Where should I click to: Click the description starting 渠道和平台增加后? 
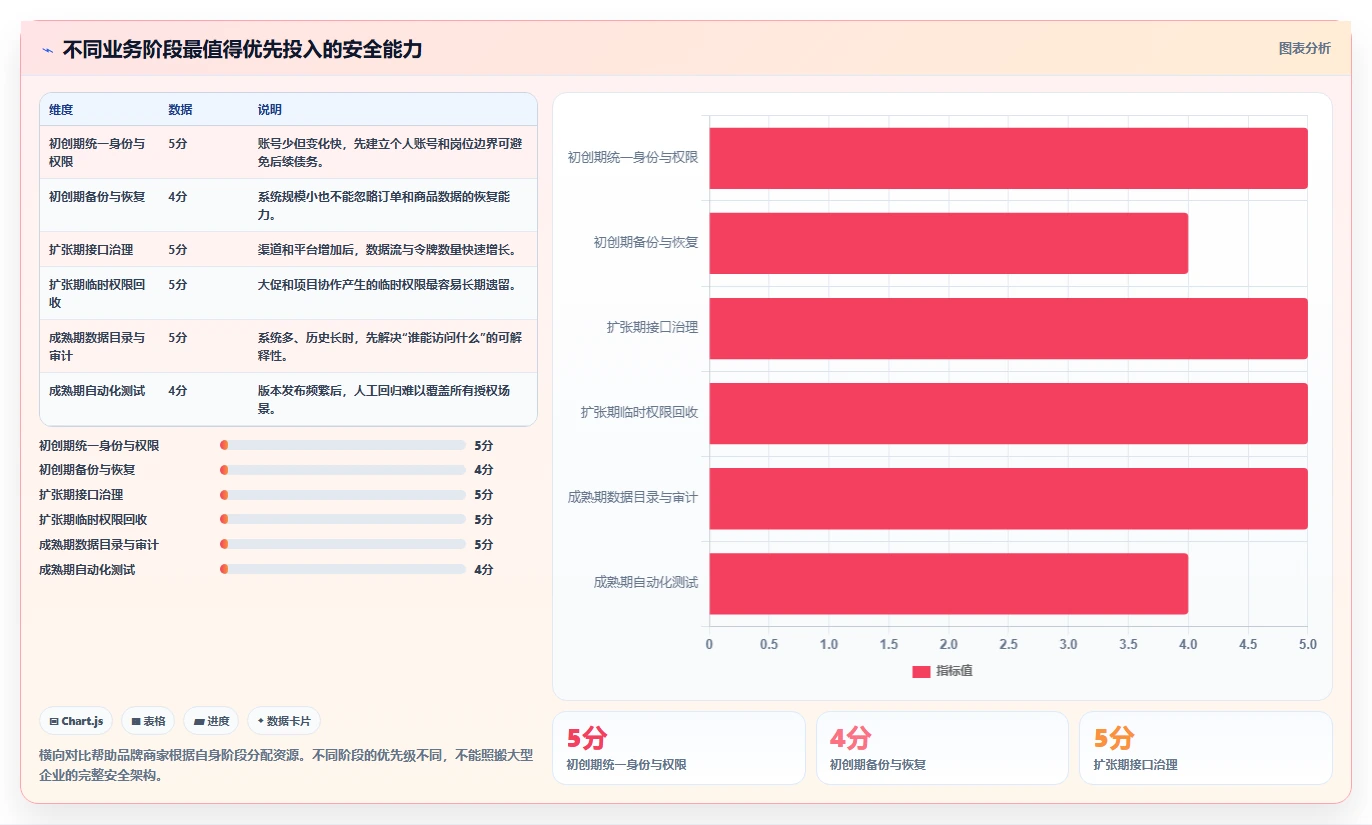[x=387, y=250]
